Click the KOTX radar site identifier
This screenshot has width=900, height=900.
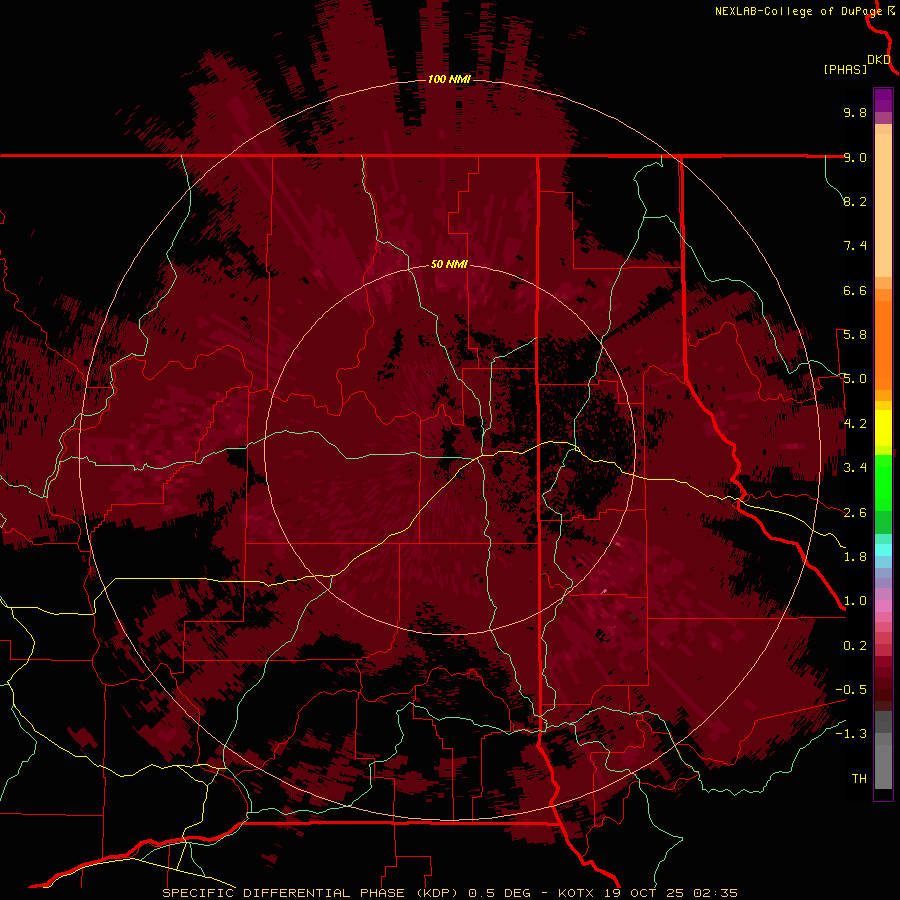(576, 893)
